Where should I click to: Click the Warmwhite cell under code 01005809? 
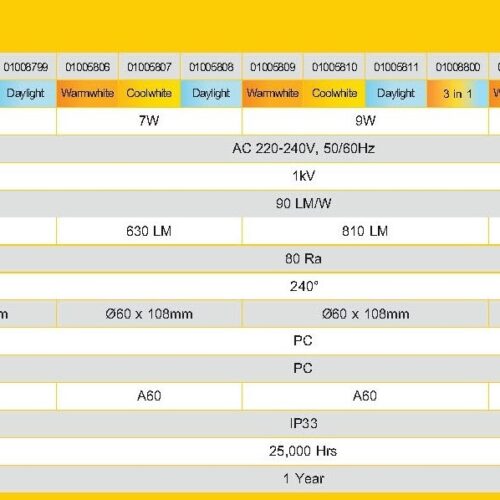[x=273, y=93]
